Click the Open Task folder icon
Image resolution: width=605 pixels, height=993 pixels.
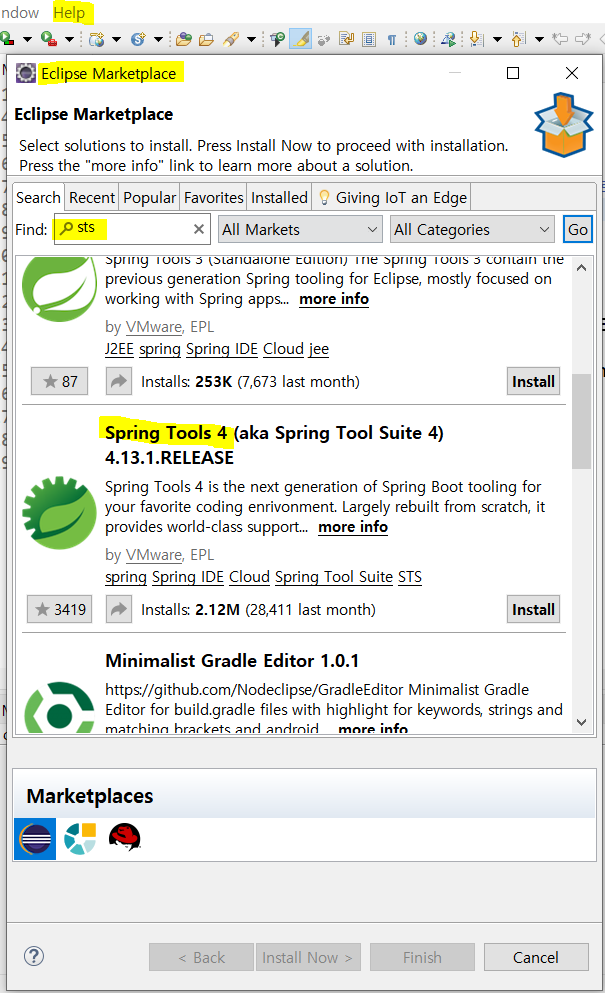click(x=207, y=39)
